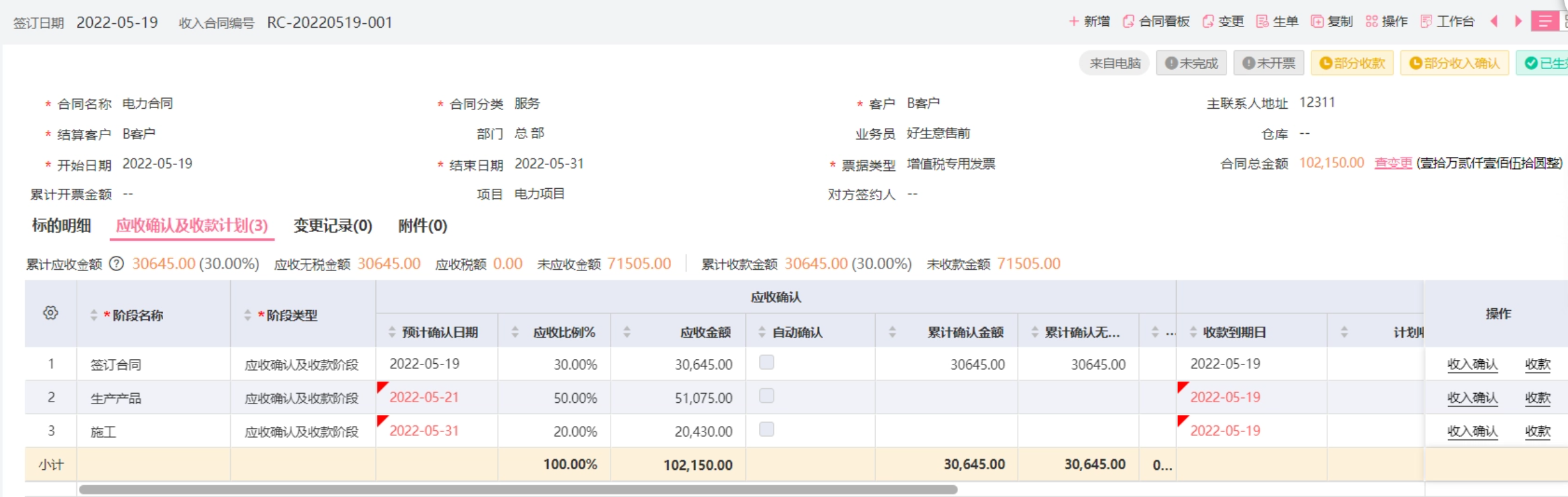Viewport: 1568px width, 497px height.
Task: Click the 复制 copy icon
Action: pos(1317,22)
